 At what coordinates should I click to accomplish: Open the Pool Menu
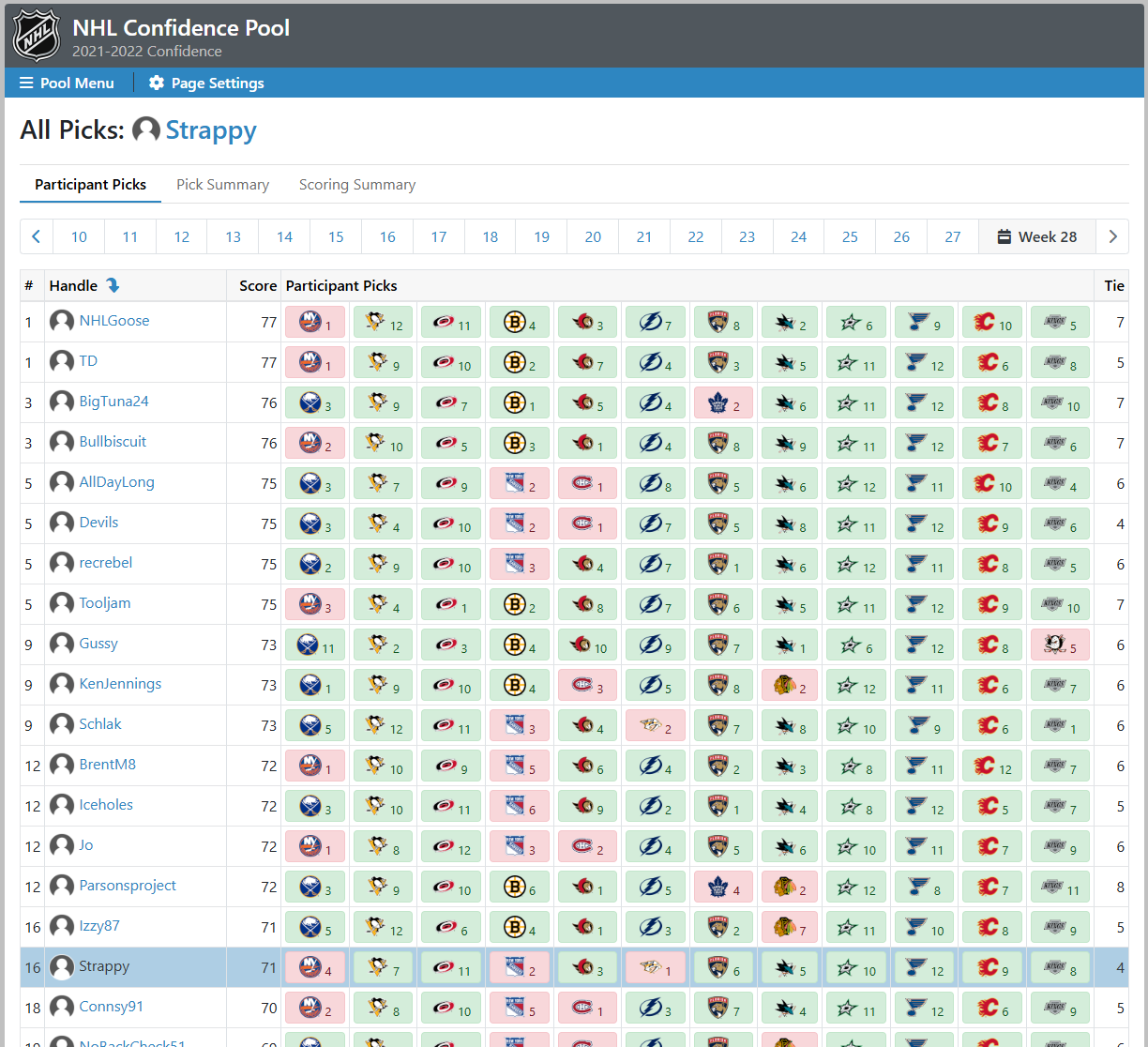click(67, 83)
